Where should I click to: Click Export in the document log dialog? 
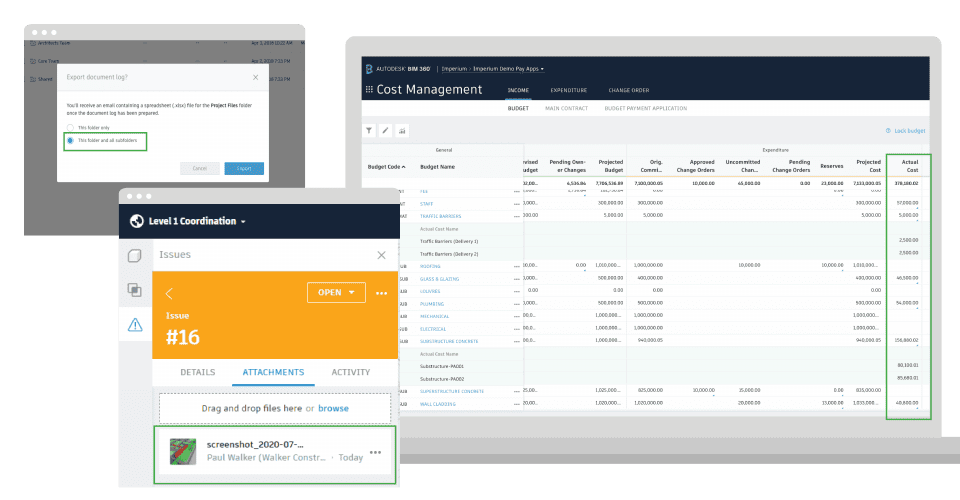pyautogui.click(x=244, y=168)
